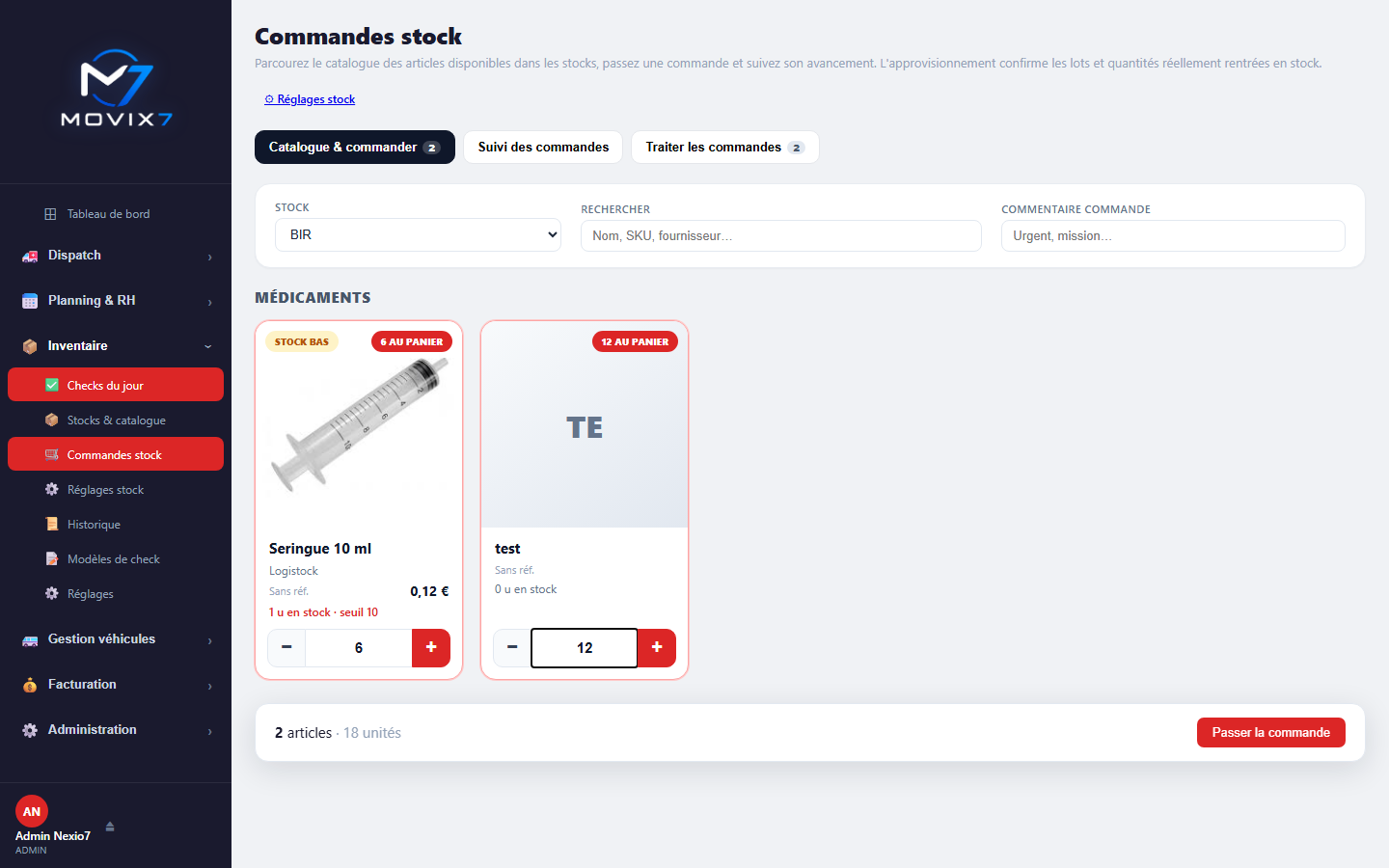The image size is (1389, 868).
Task: Click the Admin Nexio7 user name
Action: click(x=53, y=836)
